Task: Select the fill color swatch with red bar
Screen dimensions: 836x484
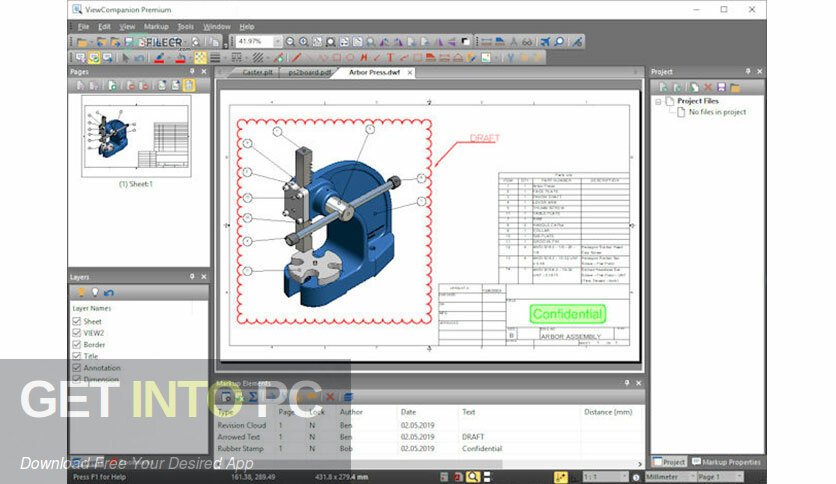Action: pos(180,58)
